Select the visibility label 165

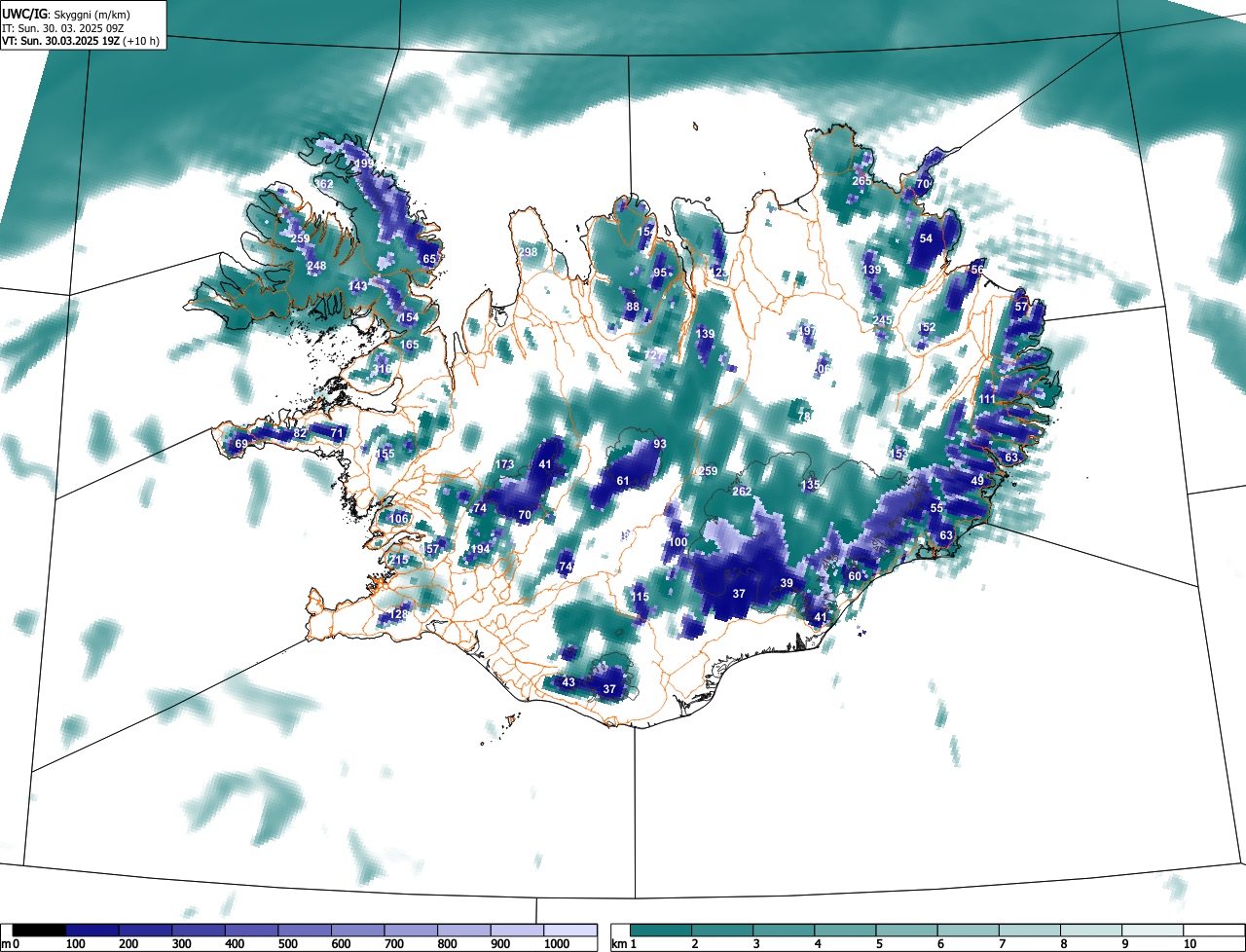[410, 345]
